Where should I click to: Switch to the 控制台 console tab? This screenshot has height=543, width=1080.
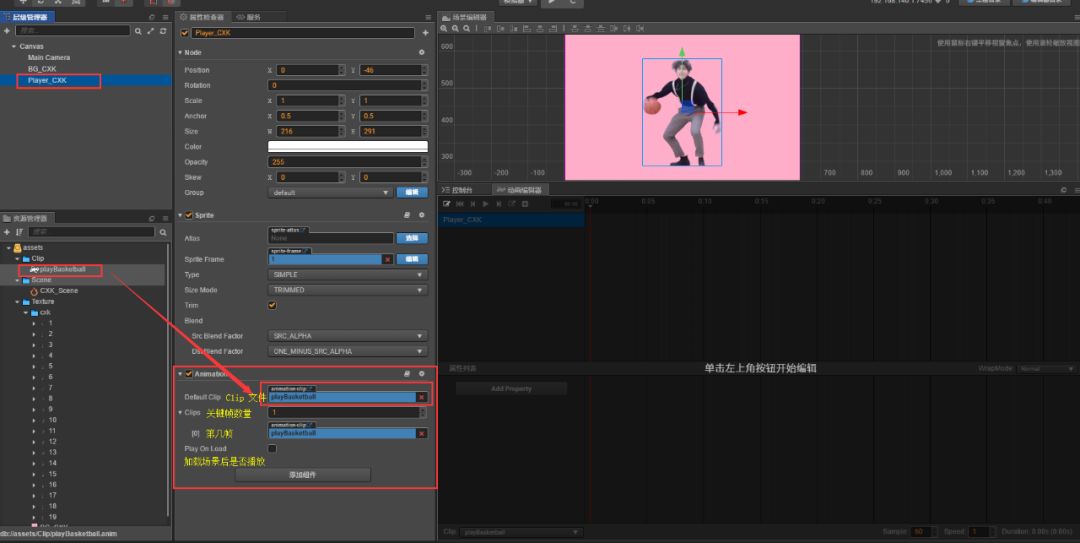(459, 190)
